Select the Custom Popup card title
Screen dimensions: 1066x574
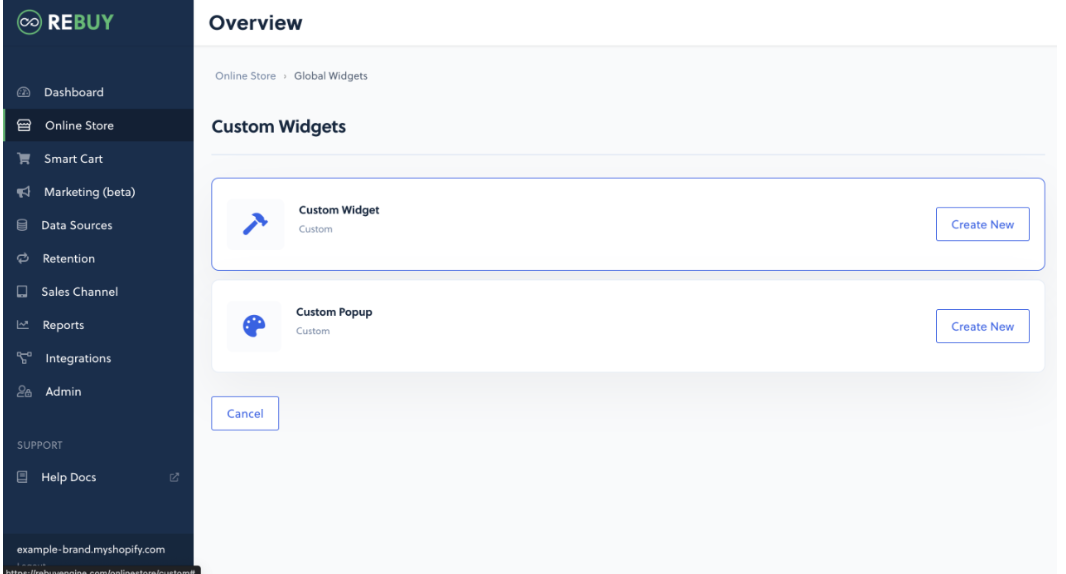coord(334,312)
